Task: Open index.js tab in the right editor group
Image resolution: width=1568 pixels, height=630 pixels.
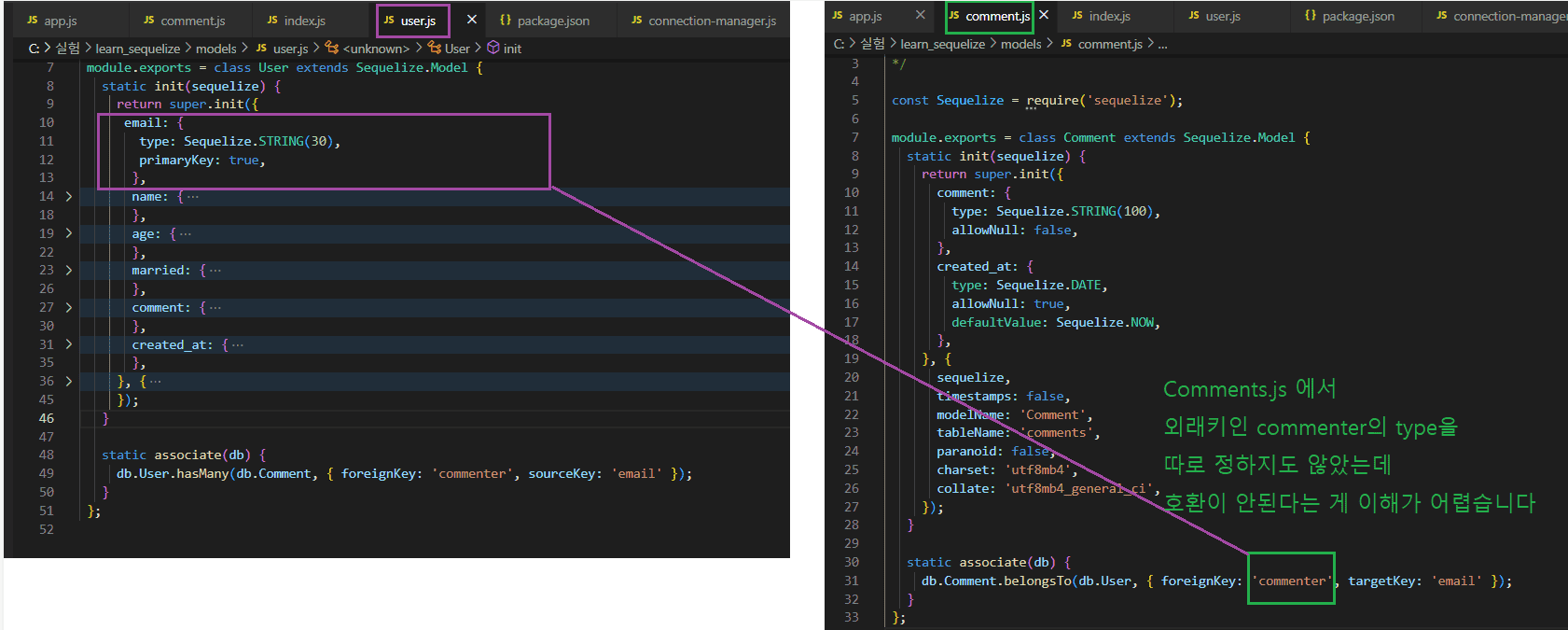Action: (x=1101, y=16)
